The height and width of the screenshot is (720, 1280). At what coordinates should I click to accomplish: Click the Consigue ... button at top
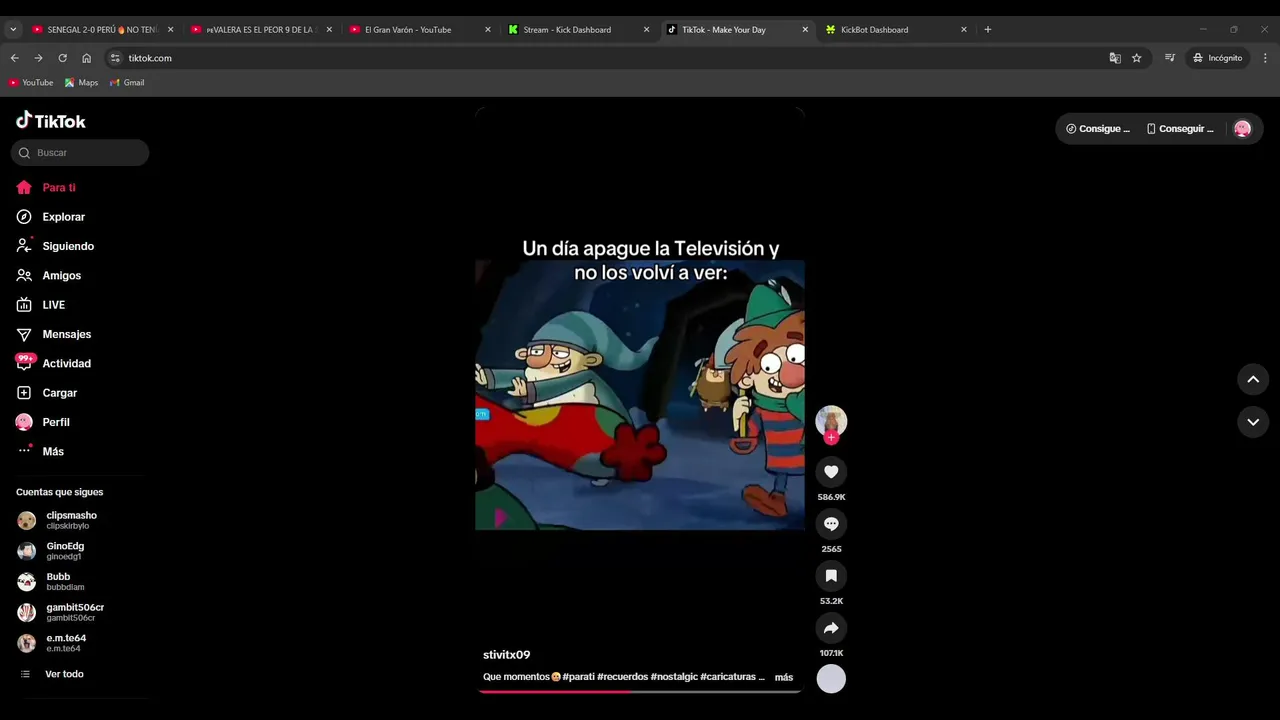[x=1097, y=128]
